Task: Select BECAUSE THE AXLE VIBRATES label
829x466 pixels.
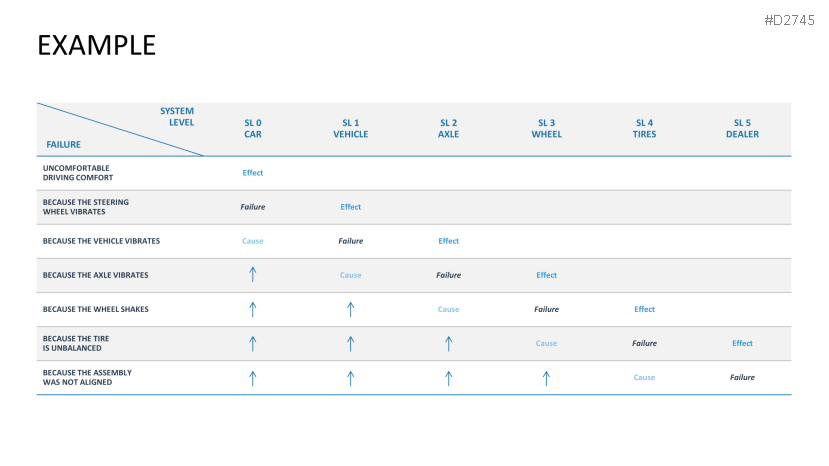Action: (x=95, y=275)
